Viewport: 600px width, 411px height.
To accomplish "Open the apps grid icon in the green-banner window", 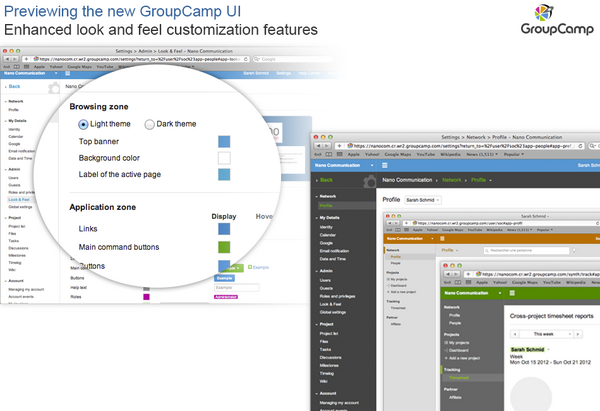I will (512, 293).
